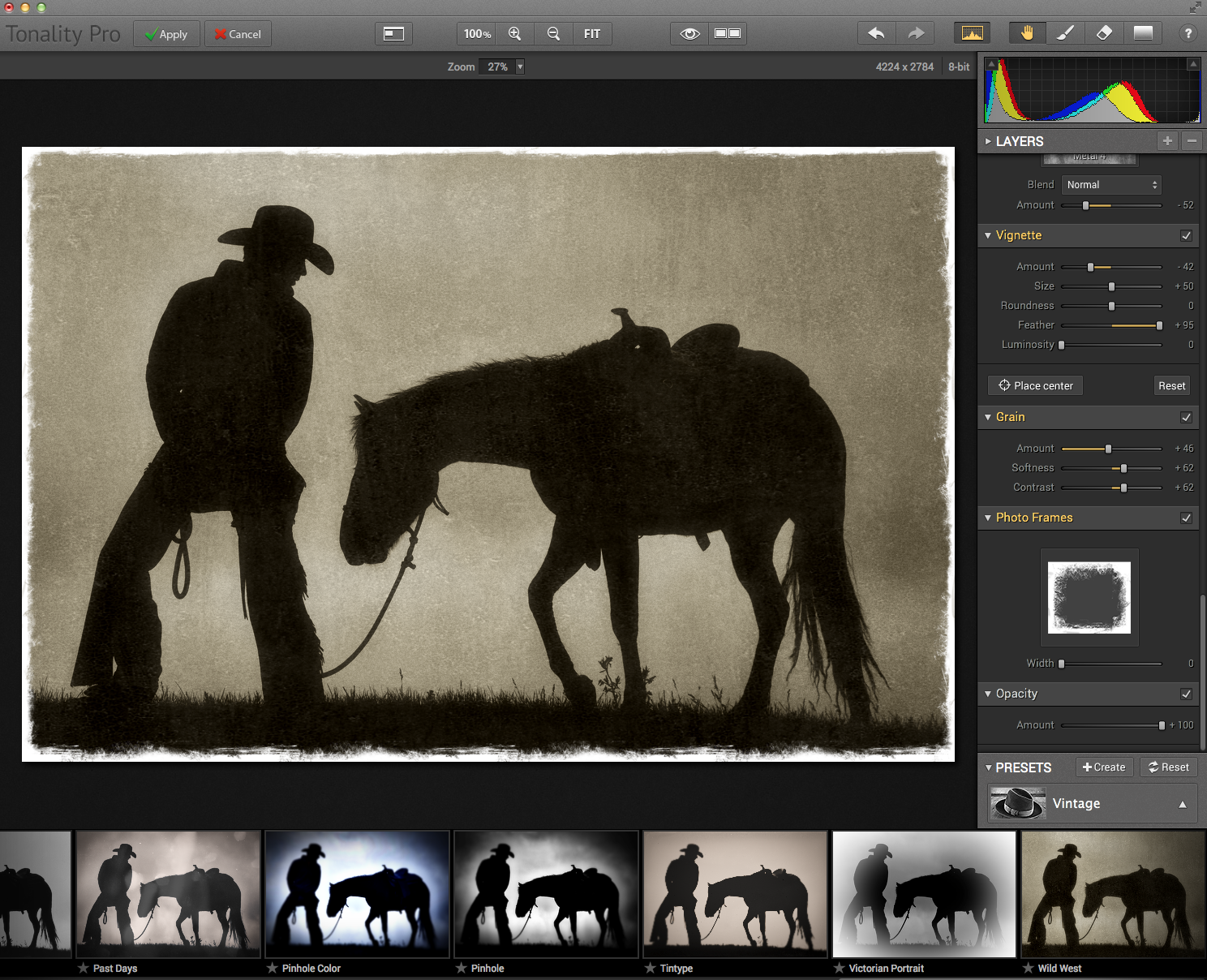
Task: Click the presets Reset button
Action: point(1168,767)
